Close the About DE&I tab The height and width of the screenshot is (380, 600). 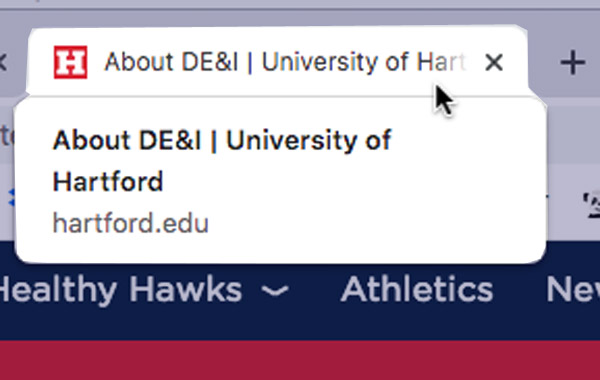pos(494,62)
